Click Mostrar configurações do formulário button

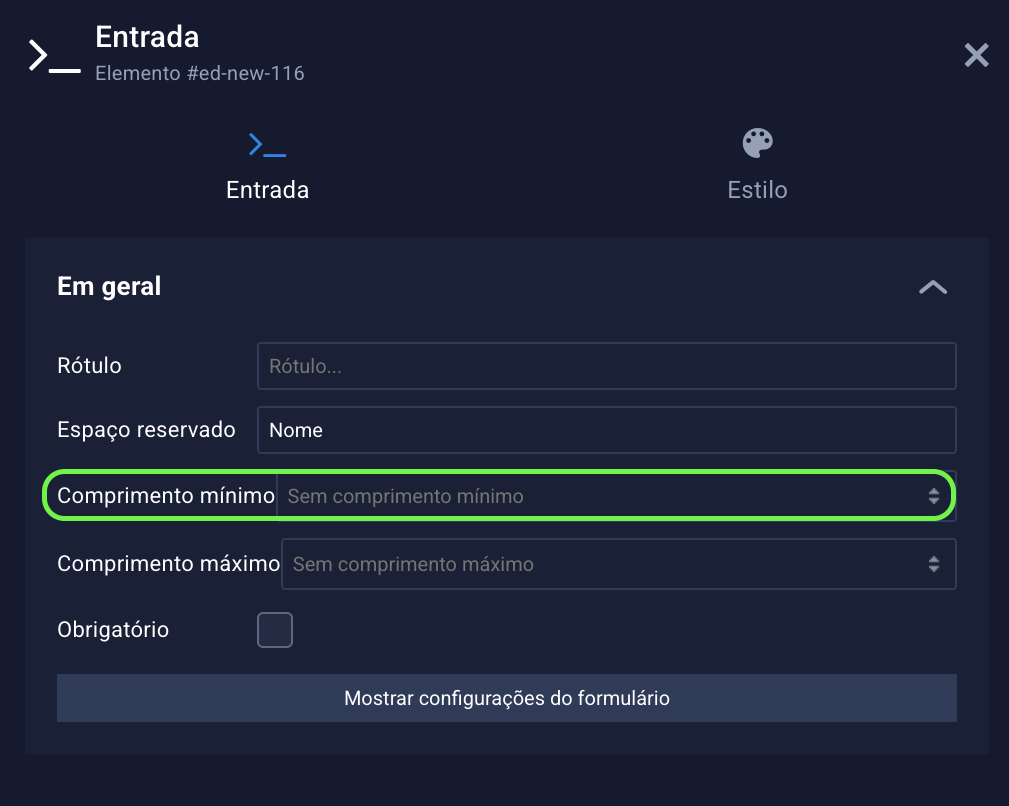[506, 698]
